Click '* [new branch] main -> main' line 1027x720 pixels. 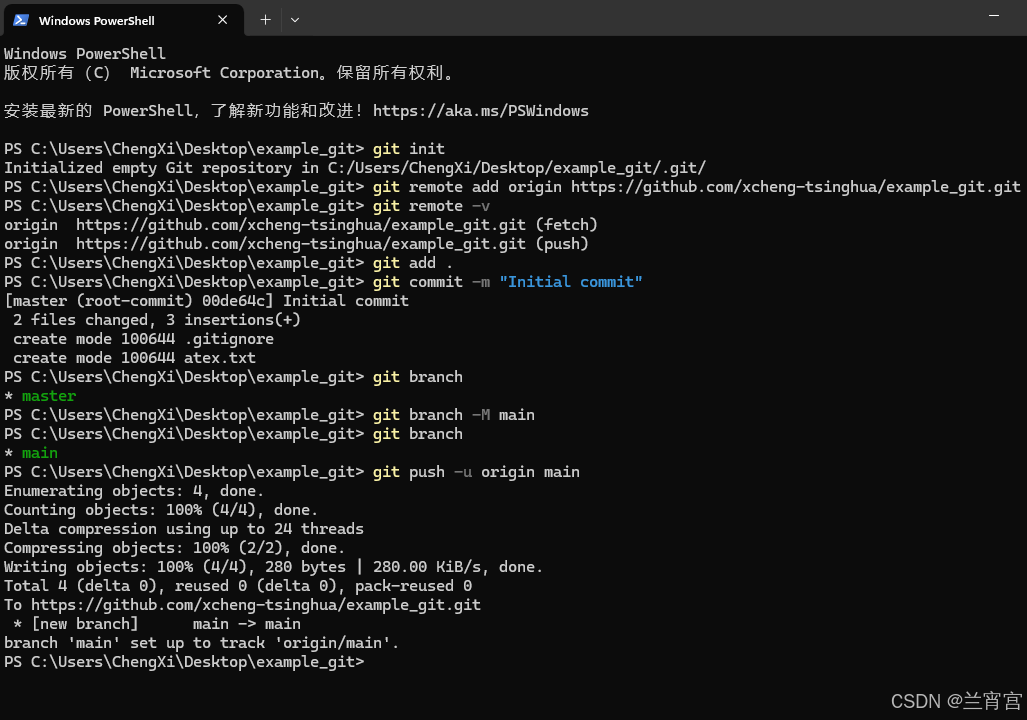[x=157, y=624]
